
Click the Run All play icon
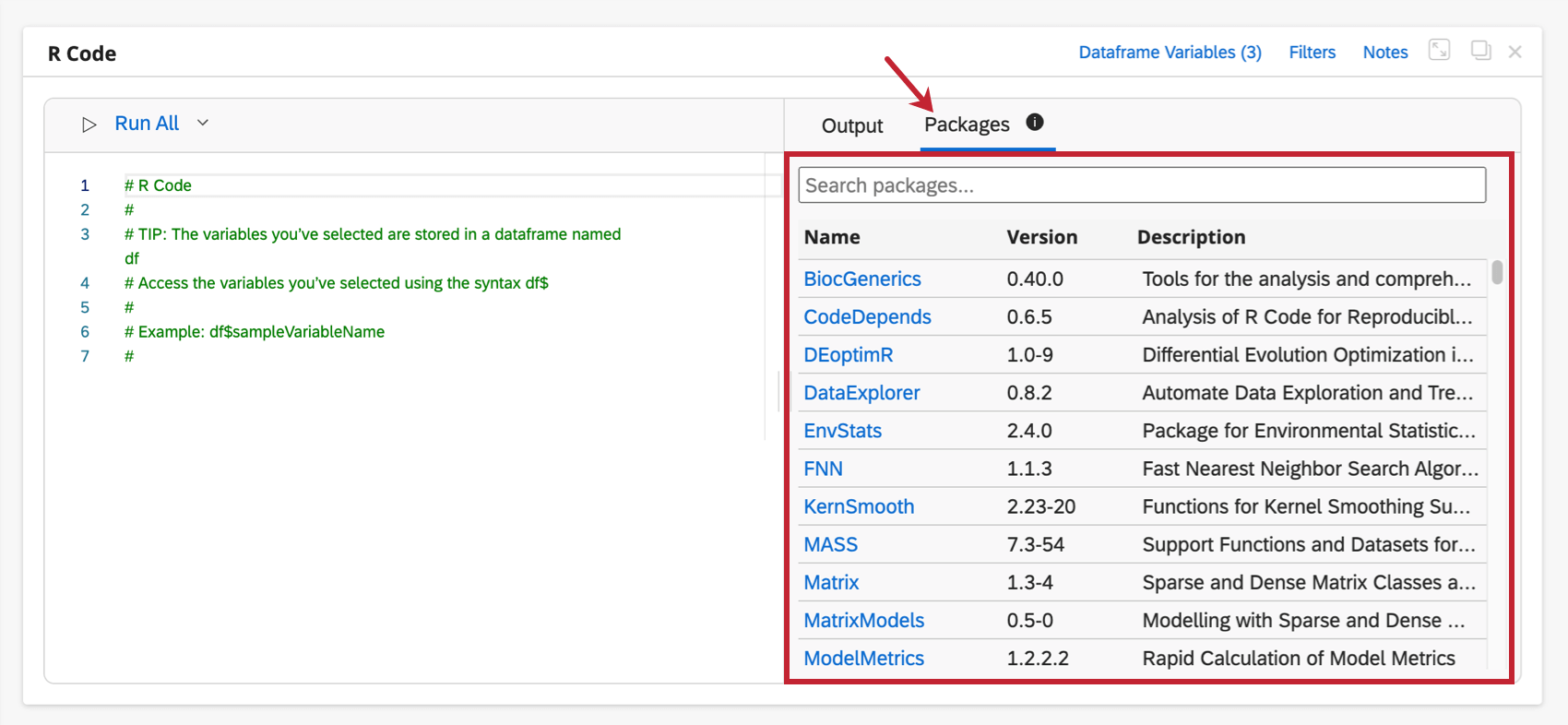(89, 125)
